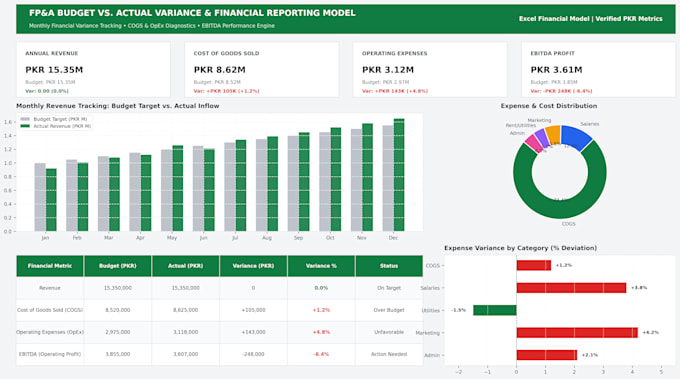Image resolution: width=680 pixels, height=379 pixels.
Task: Click the January budget target bar
Action: [40, 197]
